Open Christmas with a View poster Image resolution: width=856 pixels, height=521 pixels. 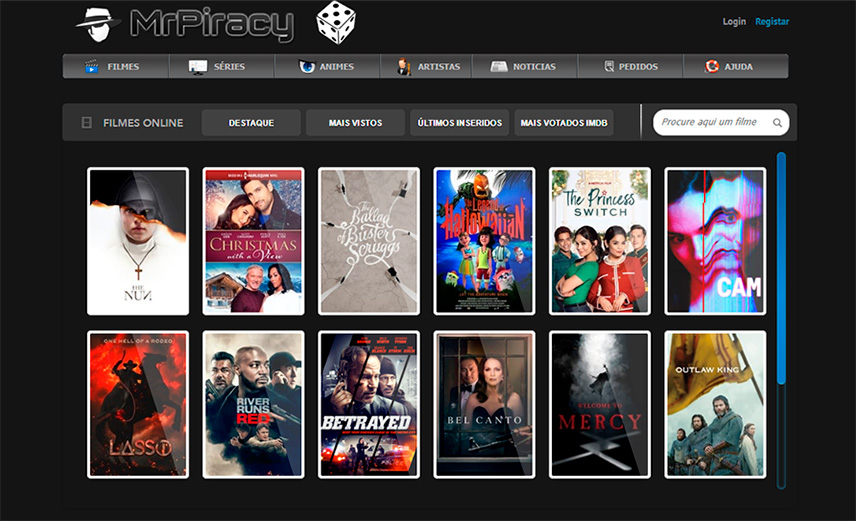pyautogui.click(x=253, y=241)
